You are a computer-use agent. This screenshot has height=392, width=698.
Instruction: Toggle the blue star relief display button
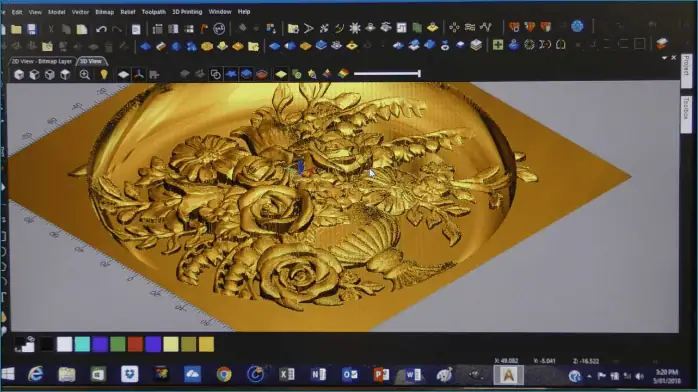click(231, 74)
